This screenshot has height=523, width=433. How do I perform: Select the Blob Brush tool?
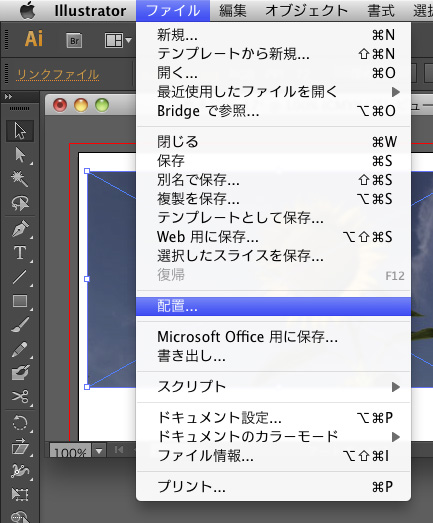pyautogui.click(x=20, y=373)
